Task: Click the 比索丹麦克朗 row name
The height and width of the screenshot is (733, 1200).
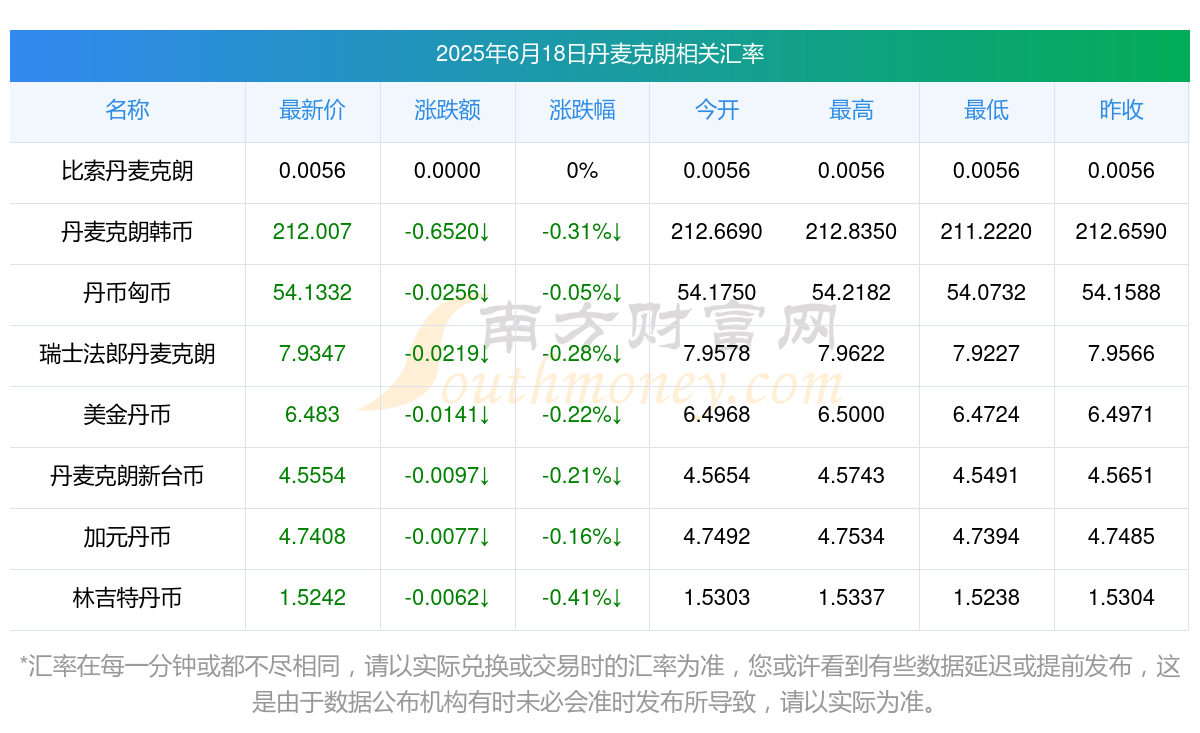Action: [x=127, y=171]
